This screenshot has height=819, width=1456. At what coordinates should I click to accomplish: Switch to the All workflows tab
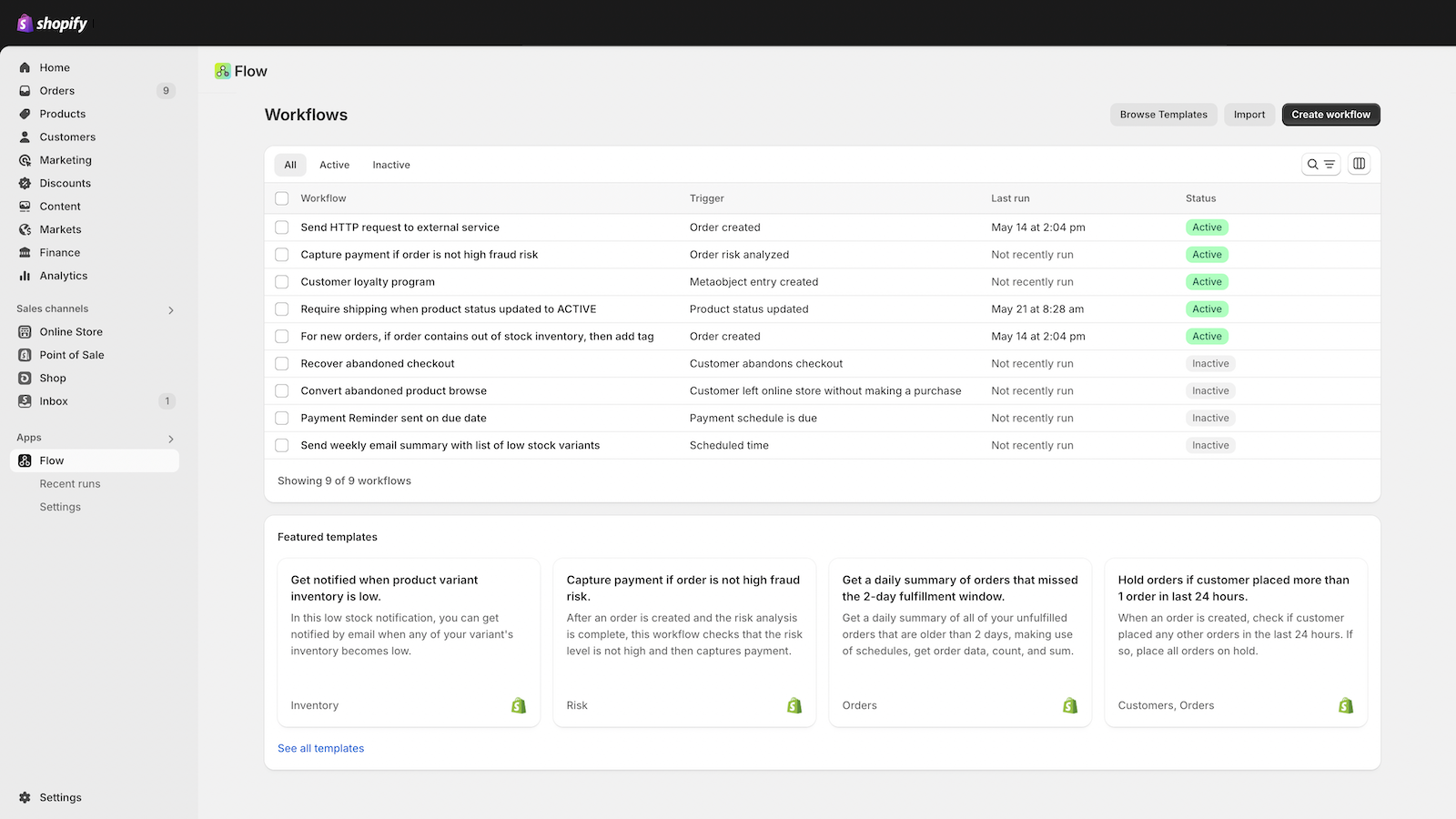tap(290, 165)
